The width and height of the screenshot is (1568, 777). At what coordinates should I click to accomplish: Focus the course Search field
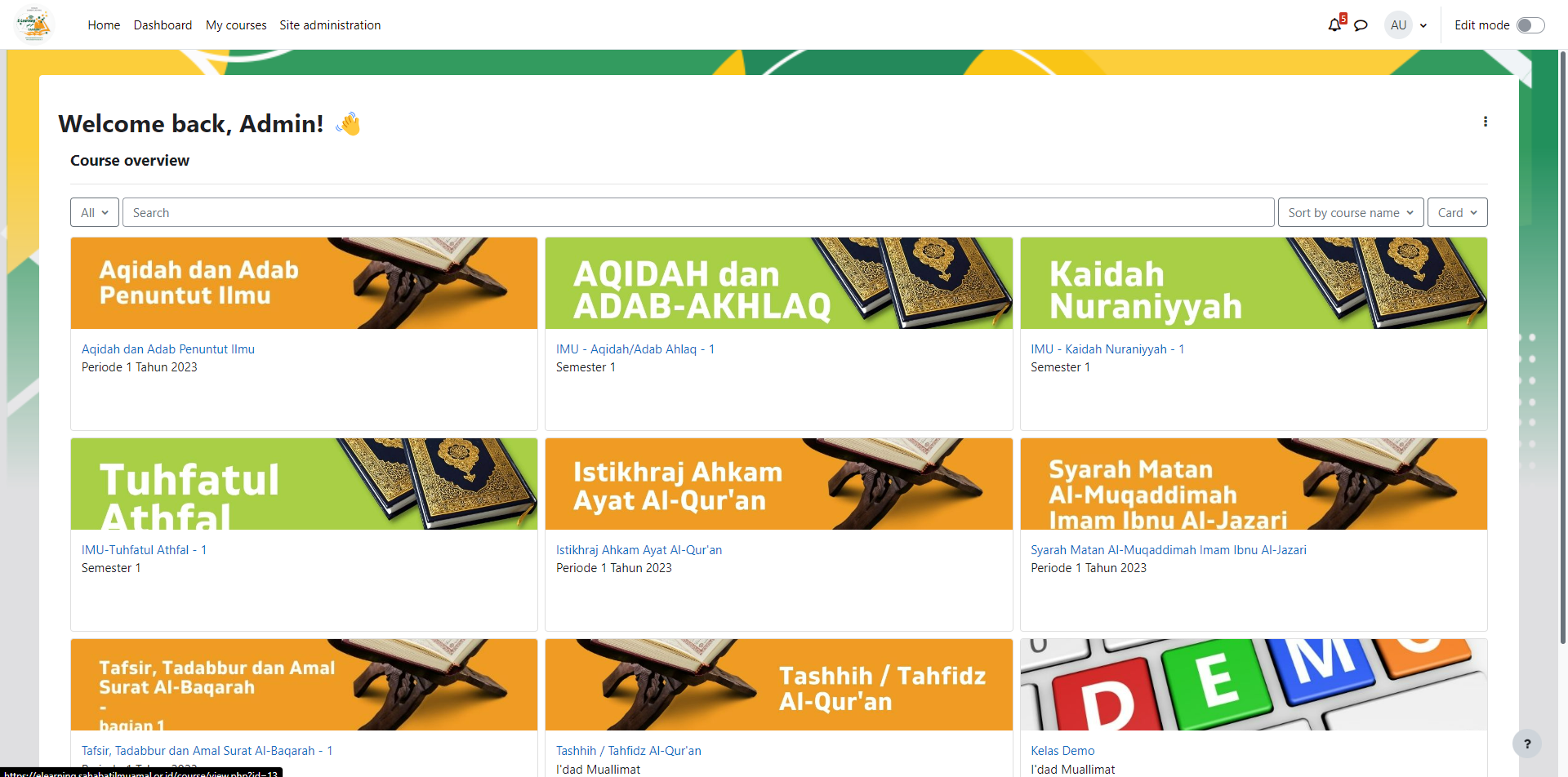pos(698,212)
